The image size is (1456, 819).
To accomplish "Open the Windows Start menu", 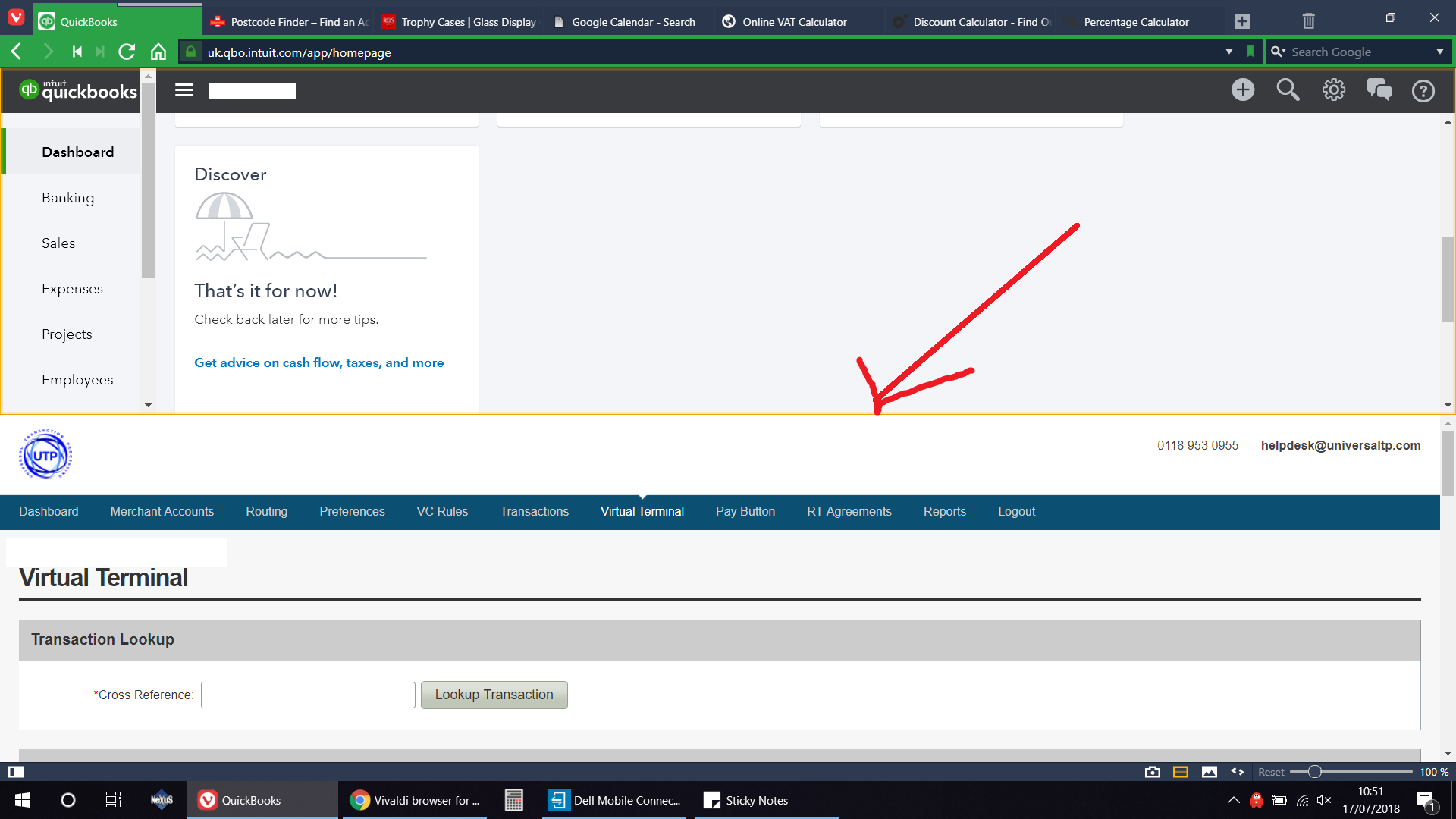I will click(x=23, y=800).
